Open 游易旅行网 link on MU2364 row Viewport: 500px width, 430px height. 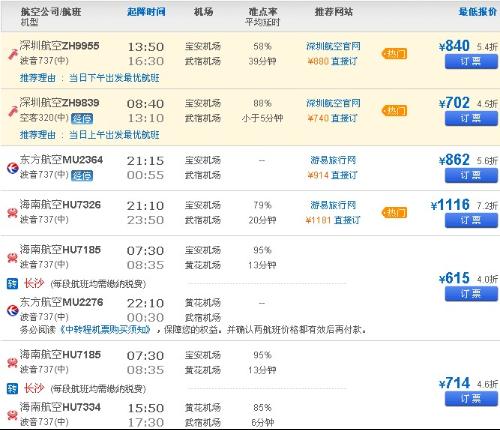[x=333, y=160]
